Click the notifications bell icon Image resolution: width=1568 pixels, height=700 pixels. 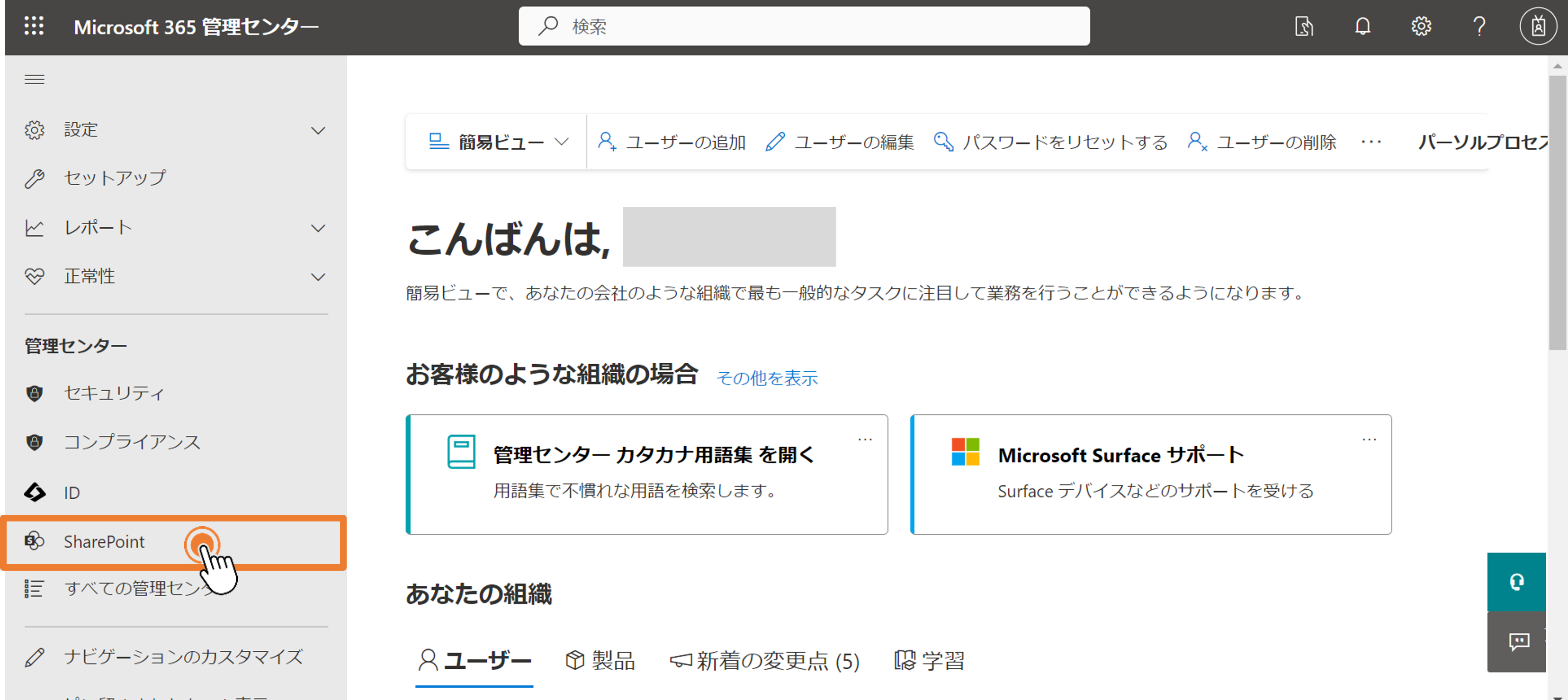[x=1362, y=26]
